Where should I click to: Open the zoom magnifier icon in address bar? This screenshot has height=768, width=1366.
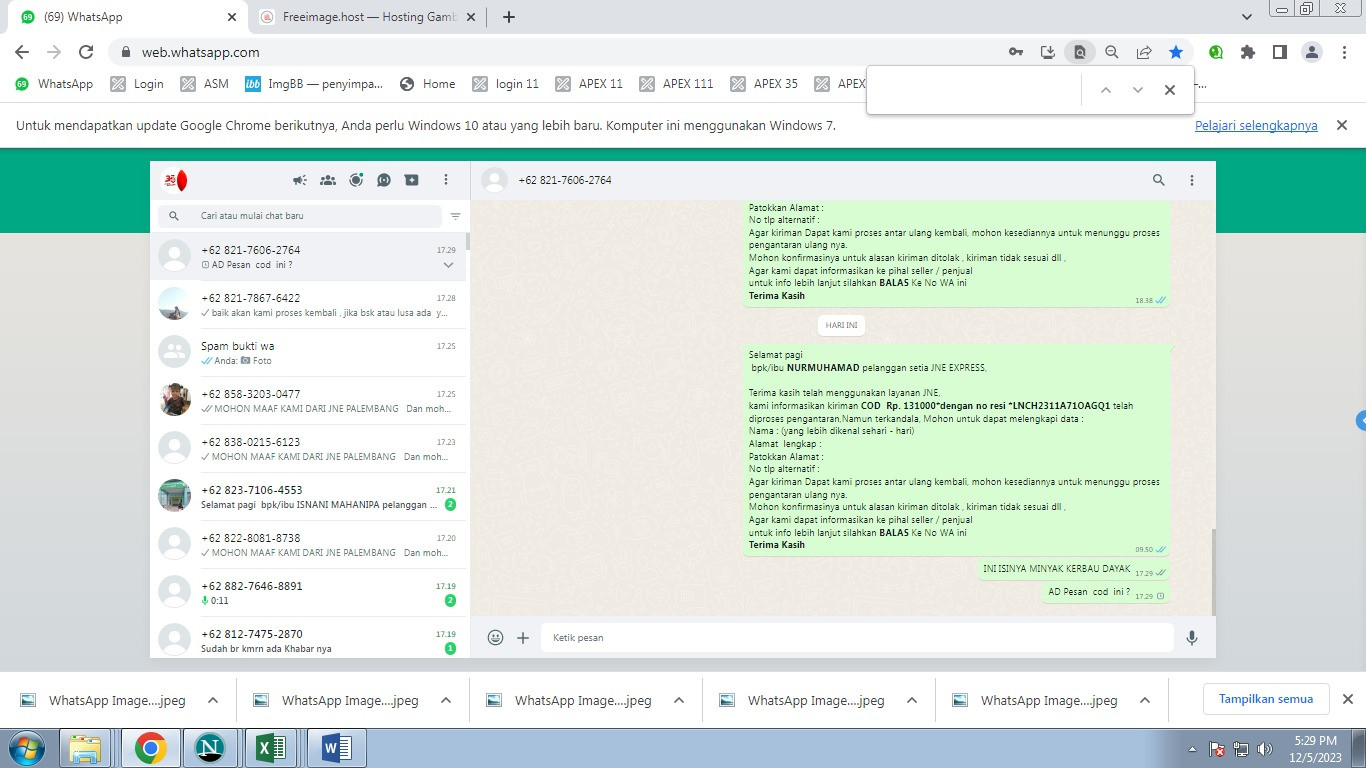pyautogui.click(x=1112, y=52)
